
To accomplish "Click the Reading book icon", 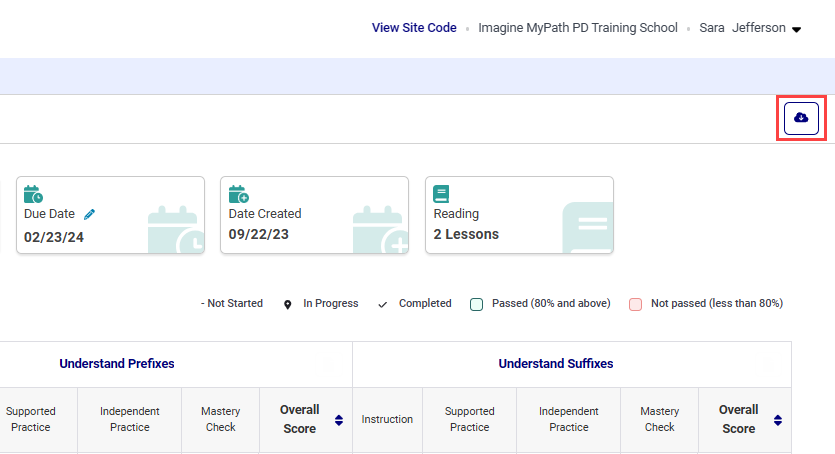I will [x=441, y=194].
